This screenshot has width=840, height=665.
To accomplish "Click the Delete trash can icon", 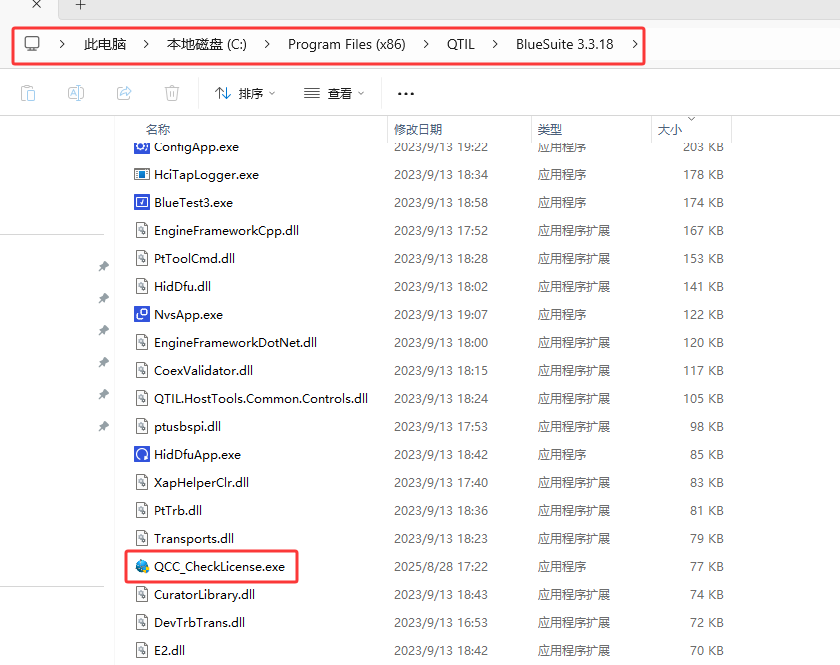I will click(172, 93).
